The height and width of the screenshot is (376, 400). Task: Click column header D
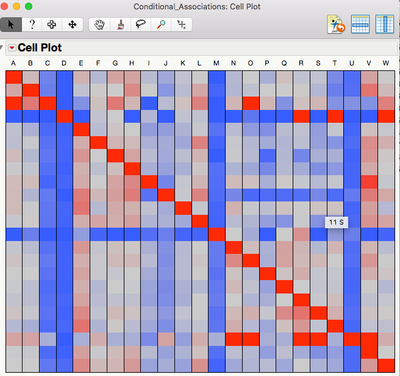pyautogui.click(x=64, y=63)
